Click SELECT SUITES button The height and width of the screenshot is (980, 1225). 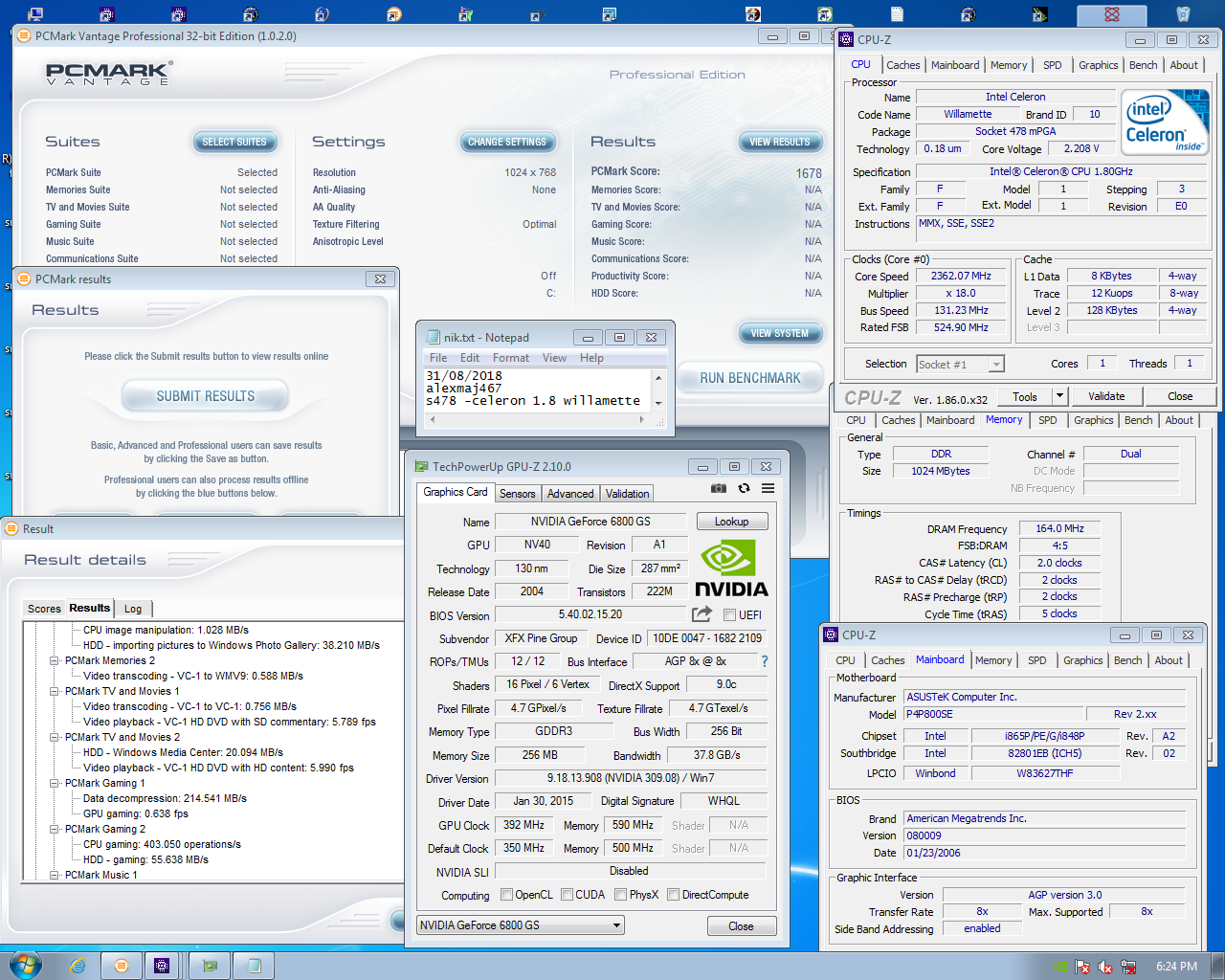coord(234,142)
